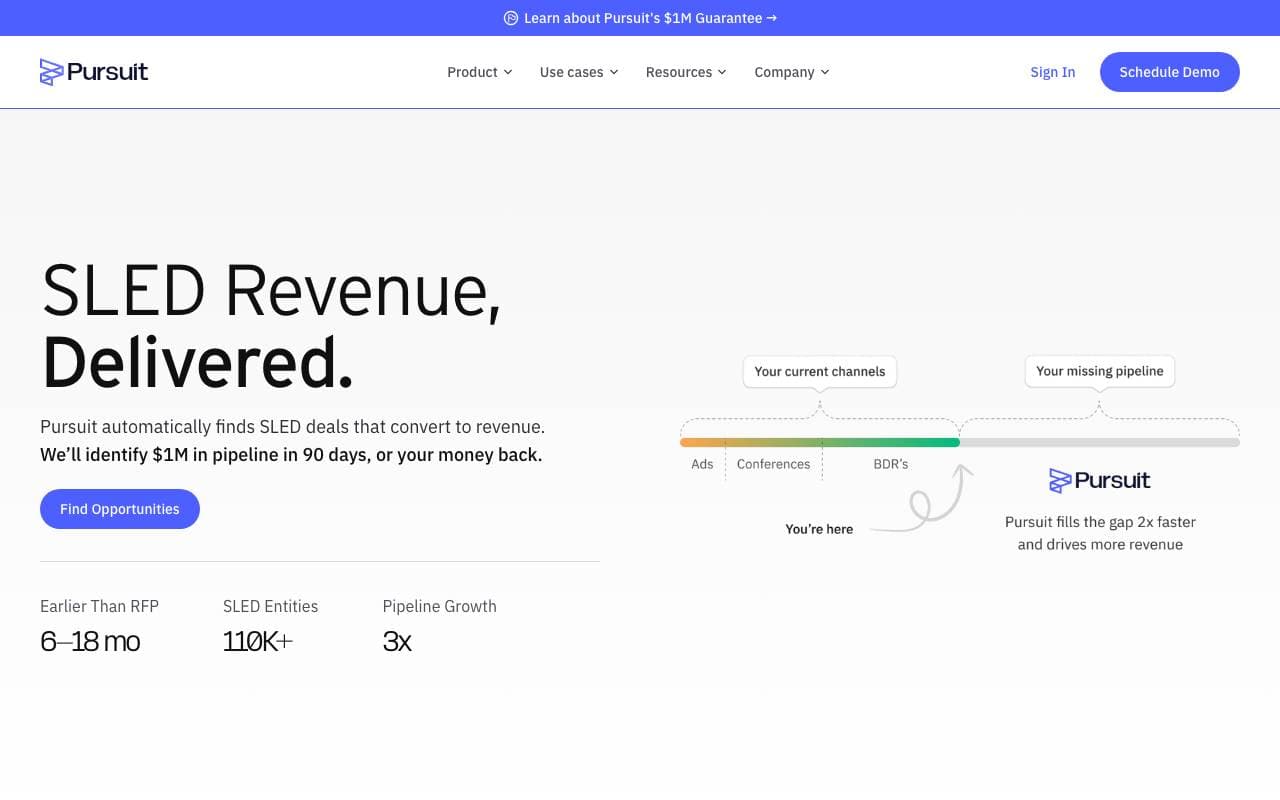
Task: Click the '110K+' statistic
Action: (x=258, y=641)
